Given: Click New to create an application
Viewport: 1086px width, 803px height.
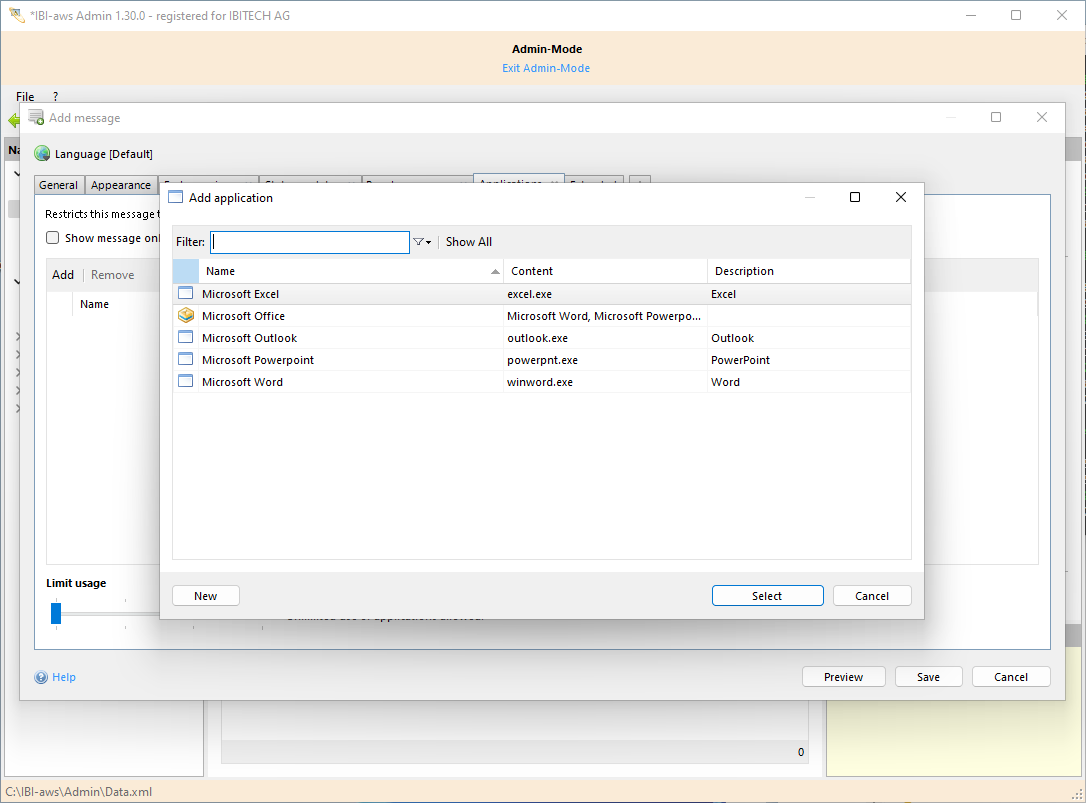Looking at the screenshot, I should [x=205, y=596].
